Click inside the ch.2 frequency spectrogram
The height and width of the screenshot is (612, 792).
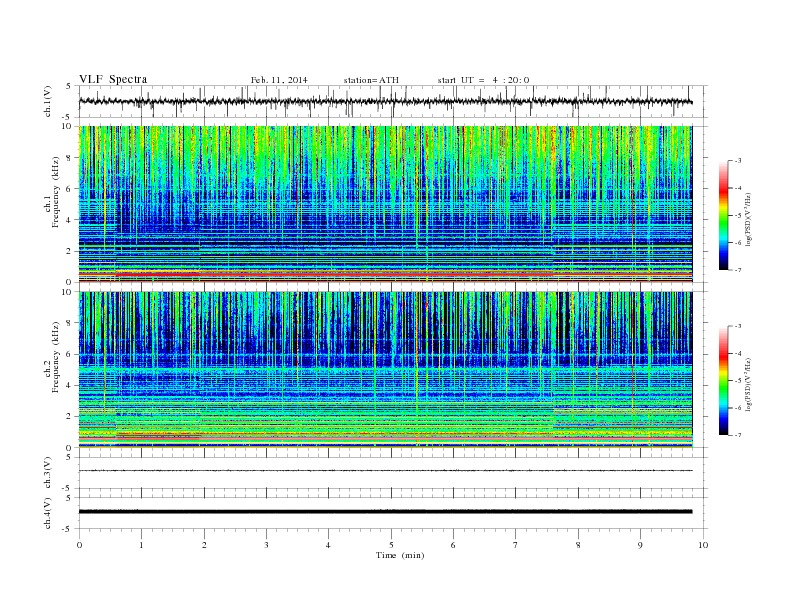pos(385,370)
